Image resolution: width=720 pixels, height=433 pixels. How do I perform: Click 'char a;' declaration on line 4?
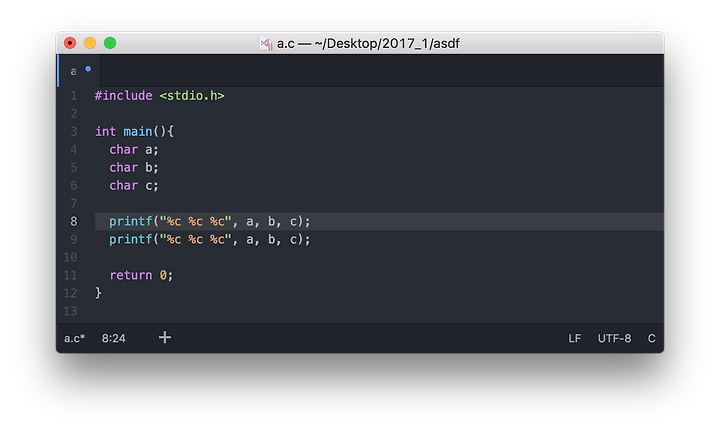coord(134,150)
